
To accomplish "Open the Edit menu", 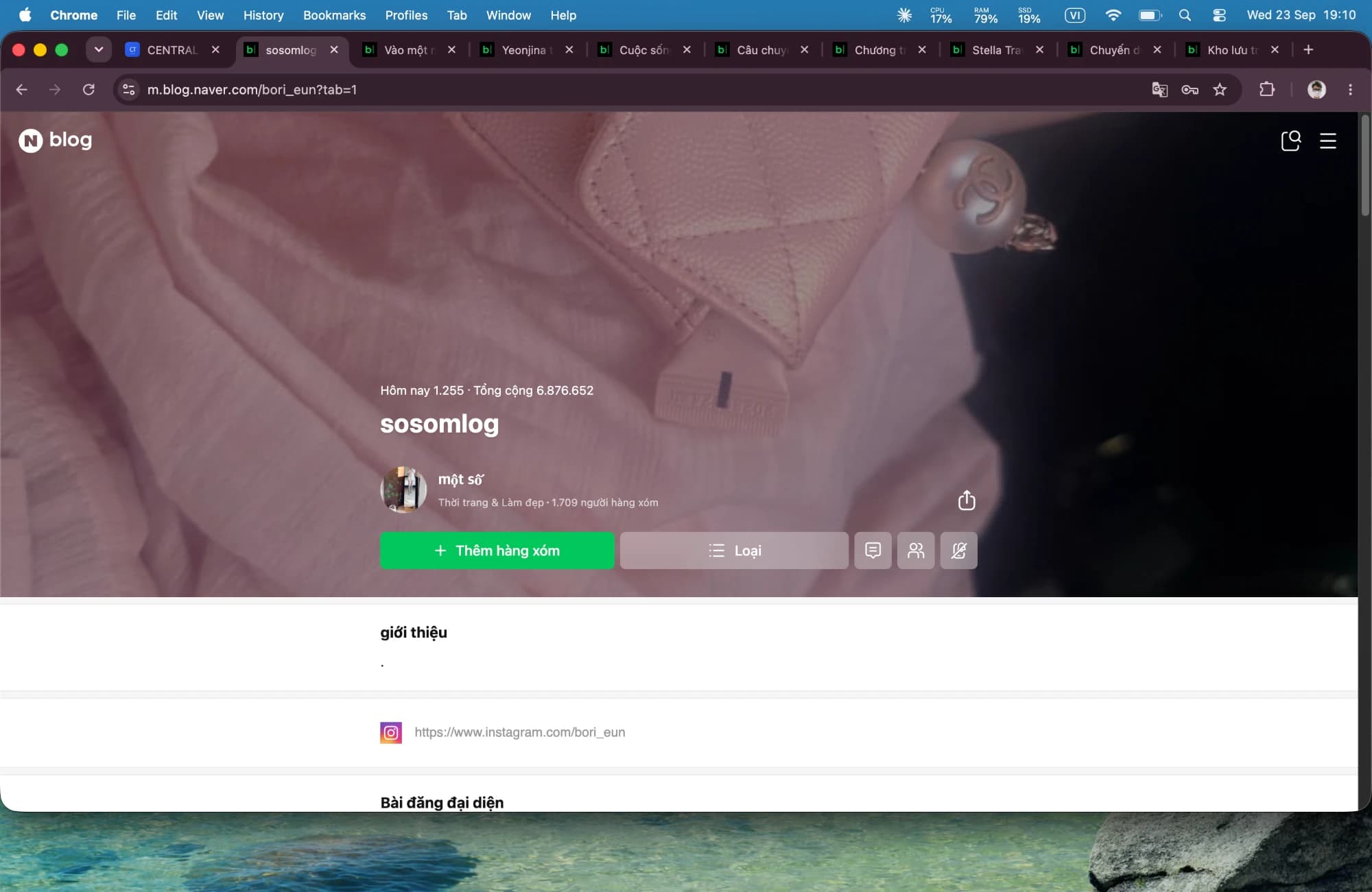I will 166,15.
